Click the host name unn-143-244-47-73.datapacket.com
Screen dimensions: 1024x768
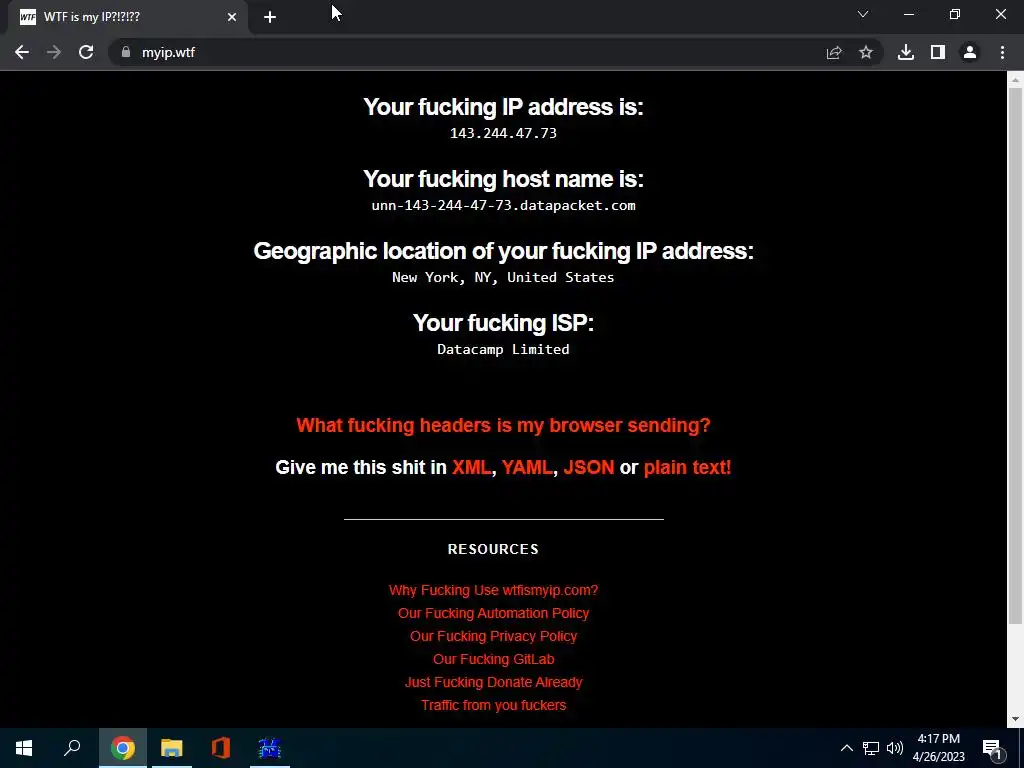[503, 205]
